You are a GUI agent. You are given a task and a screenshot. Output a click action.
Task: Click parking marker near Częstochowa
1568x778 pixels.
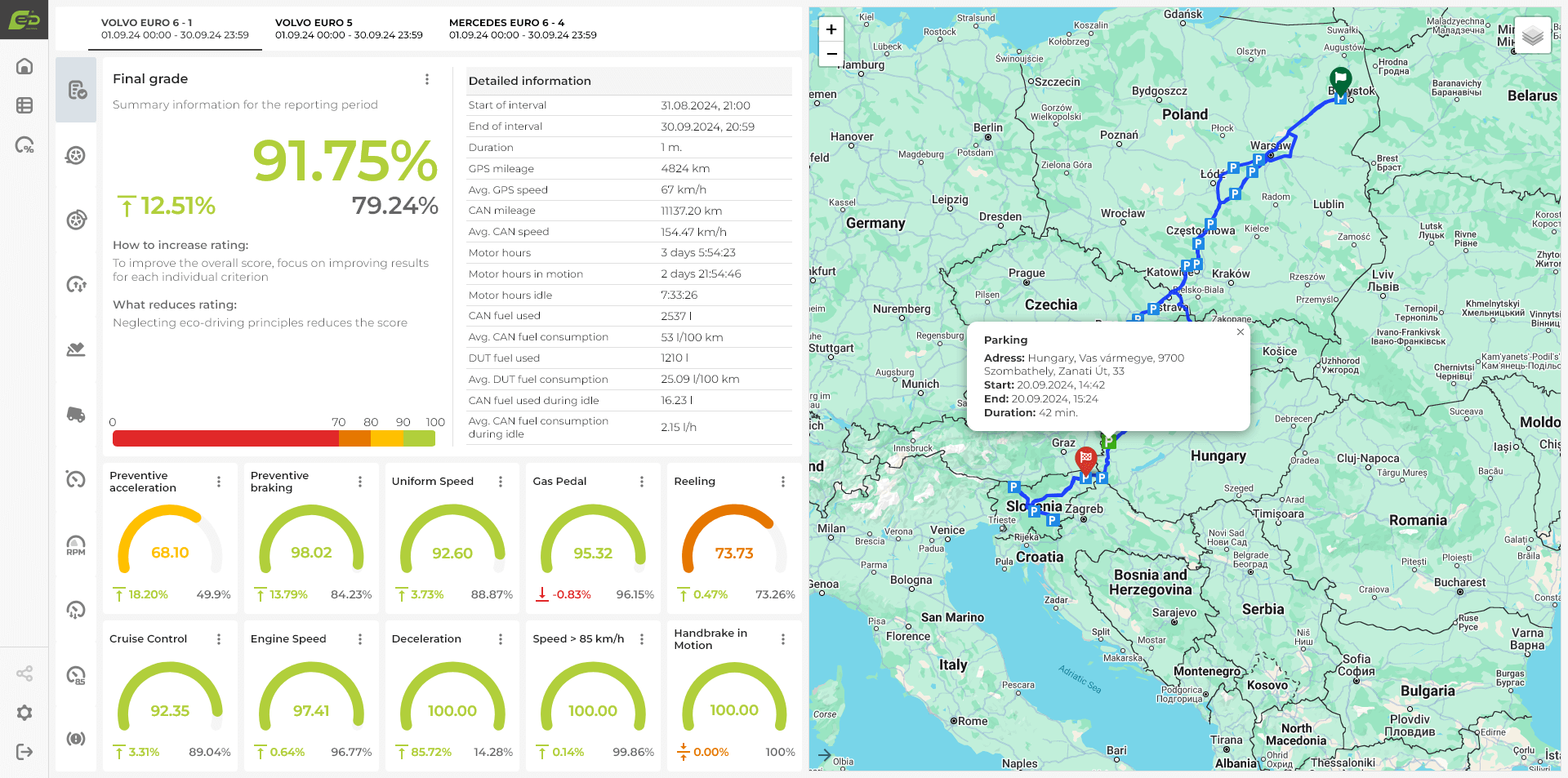(x=1210, y=224)
